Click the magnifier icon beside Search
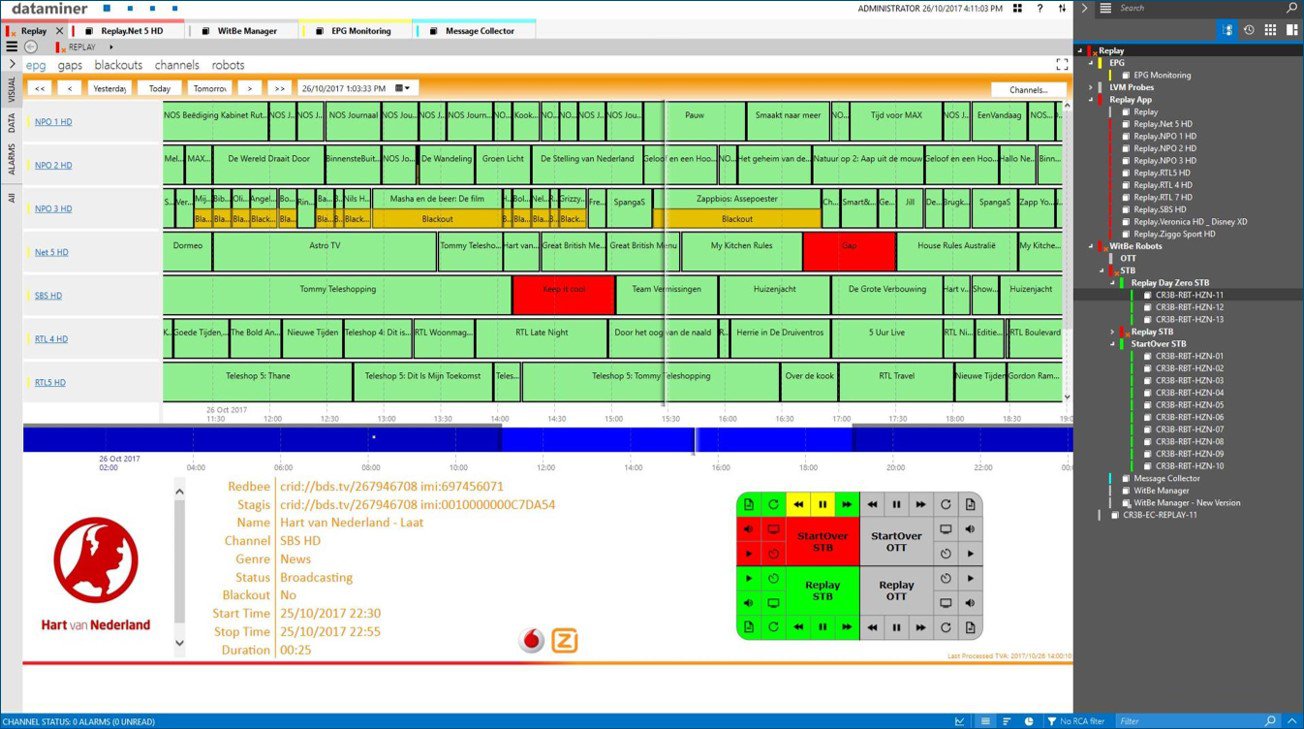Image resolution: width=1304 pixels, height=729 pixels. pos(1291,8)
